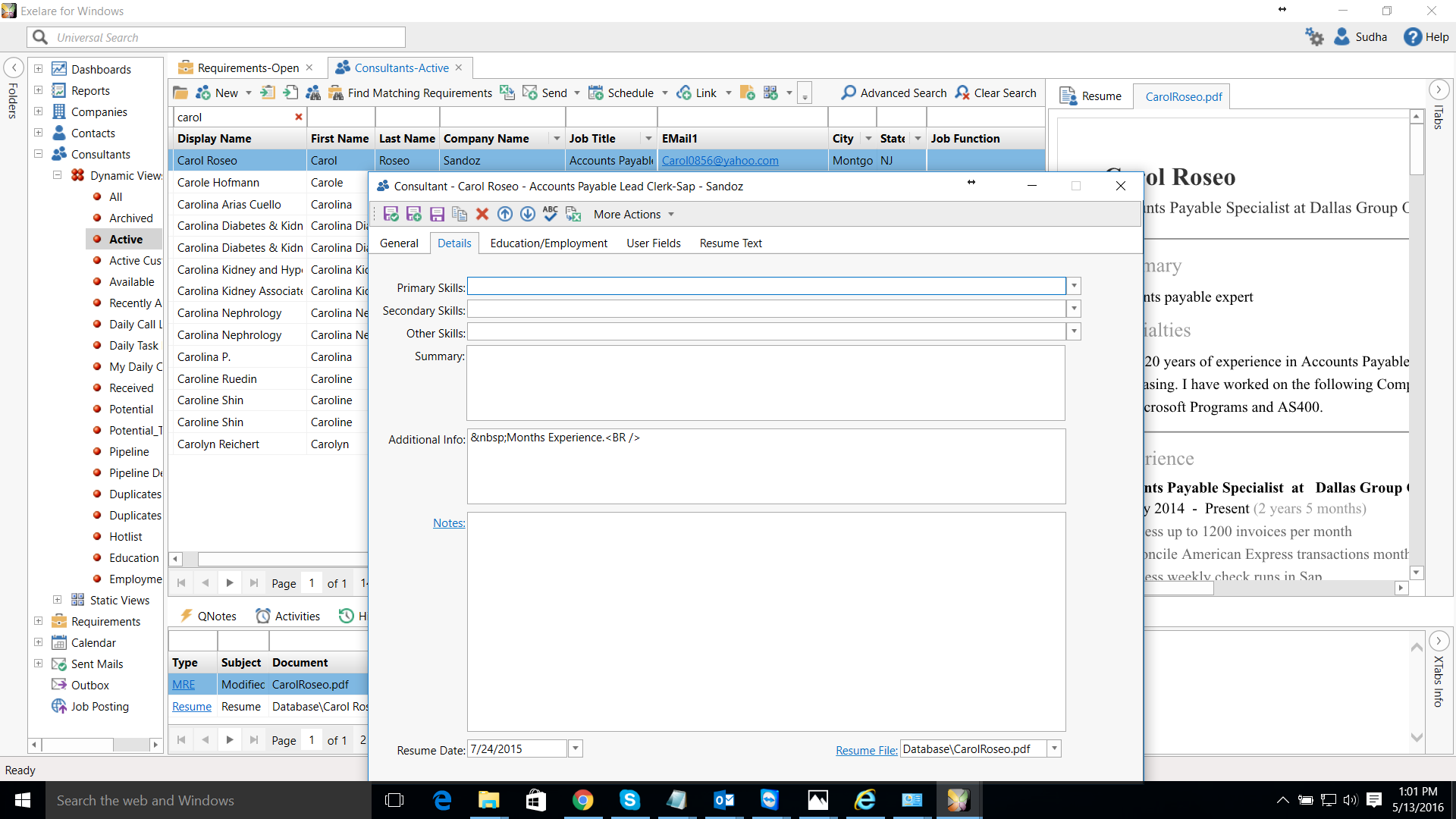Open the Resume File dropdown arrow
This screenshot has width=1456, height=819.
point(1054,749)
